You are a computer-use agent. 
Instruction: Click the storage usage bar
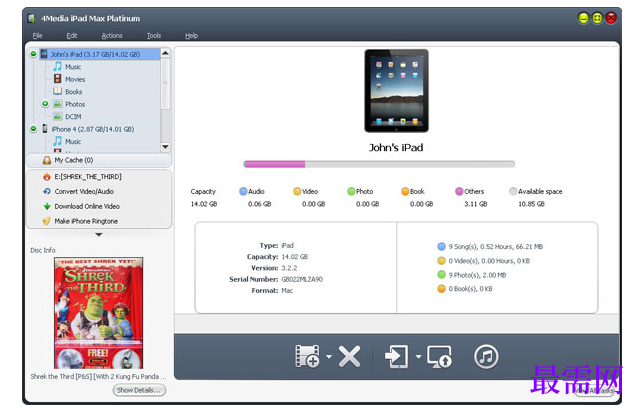pyautogui.click(x=379, y=164)
